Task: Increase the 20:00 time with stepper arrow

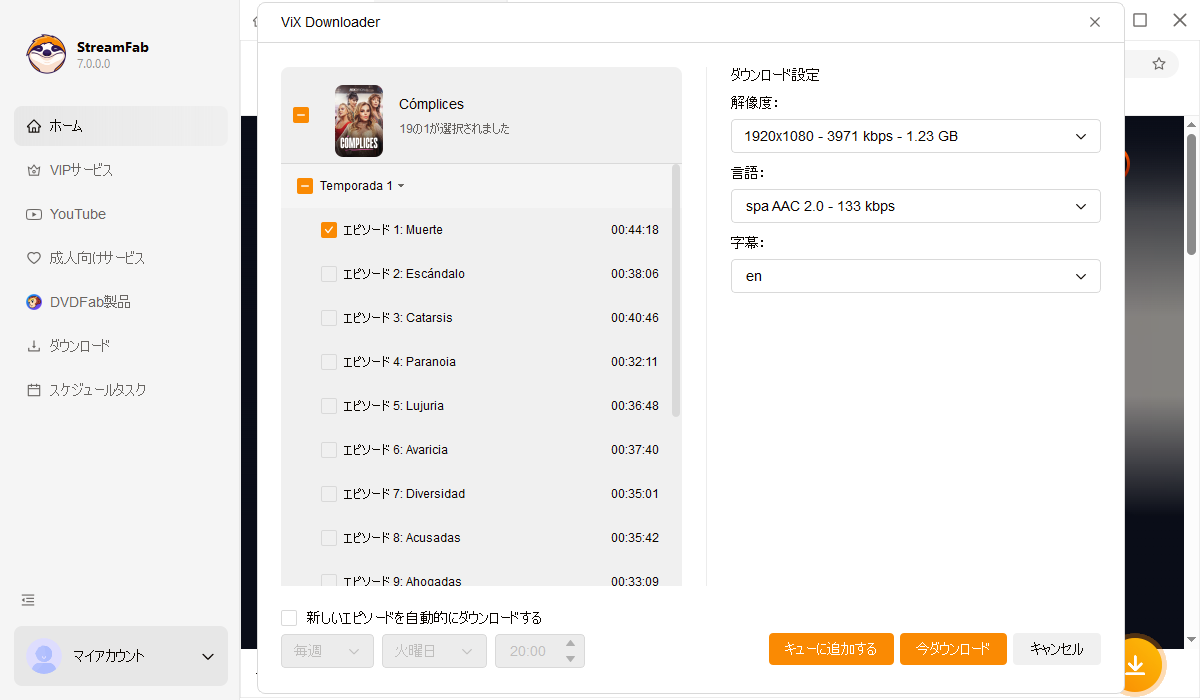Action: 570,643
